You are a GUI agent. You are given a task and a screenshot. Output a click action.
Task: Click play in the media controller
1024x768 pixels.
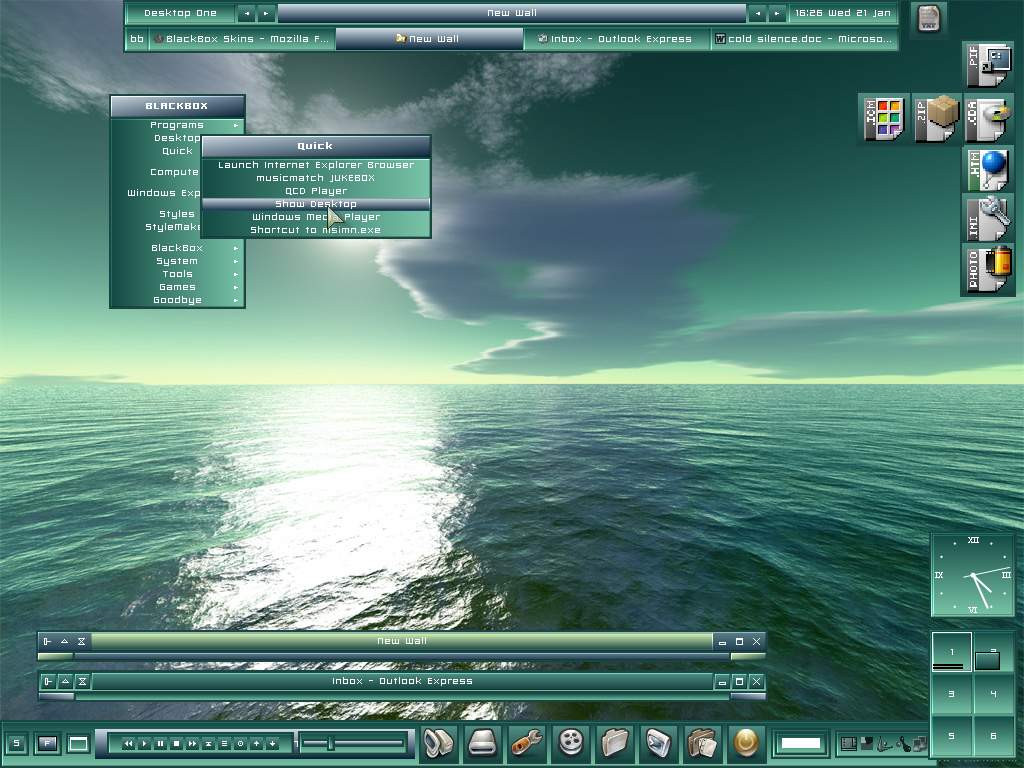(145, 743)
